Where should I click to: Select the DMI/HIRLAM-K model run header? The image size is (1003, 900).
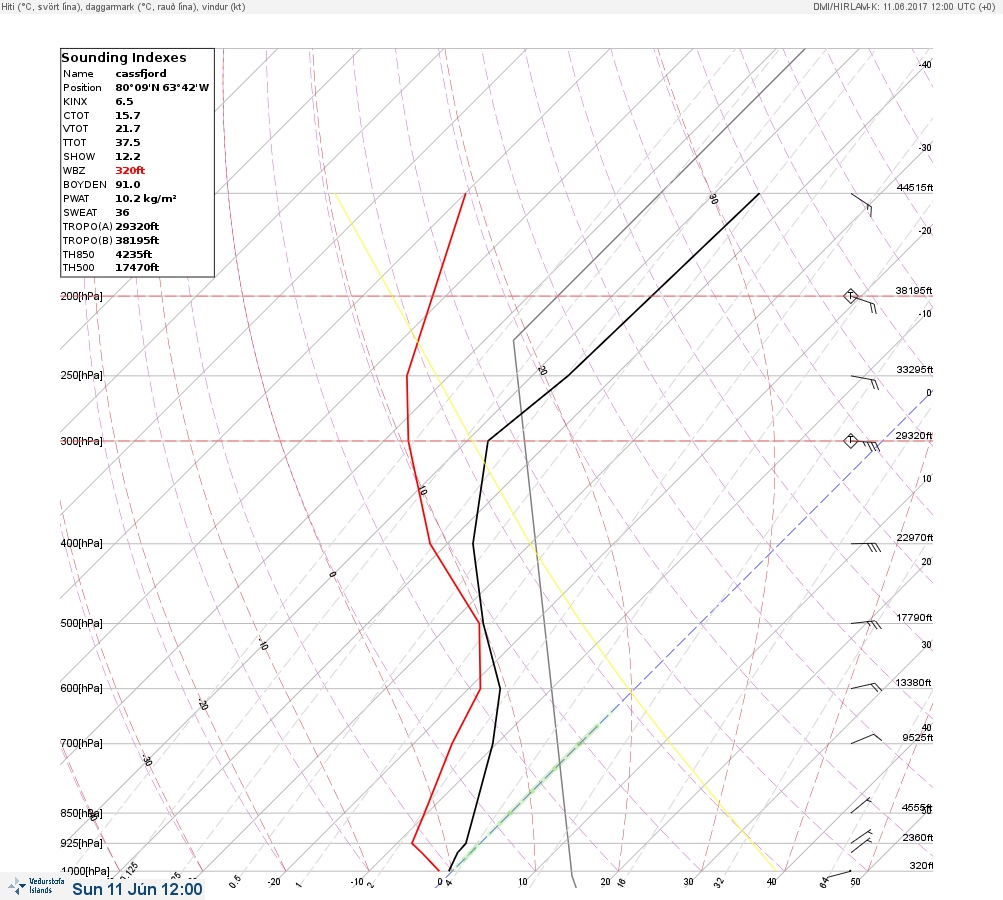pos(904,7)
